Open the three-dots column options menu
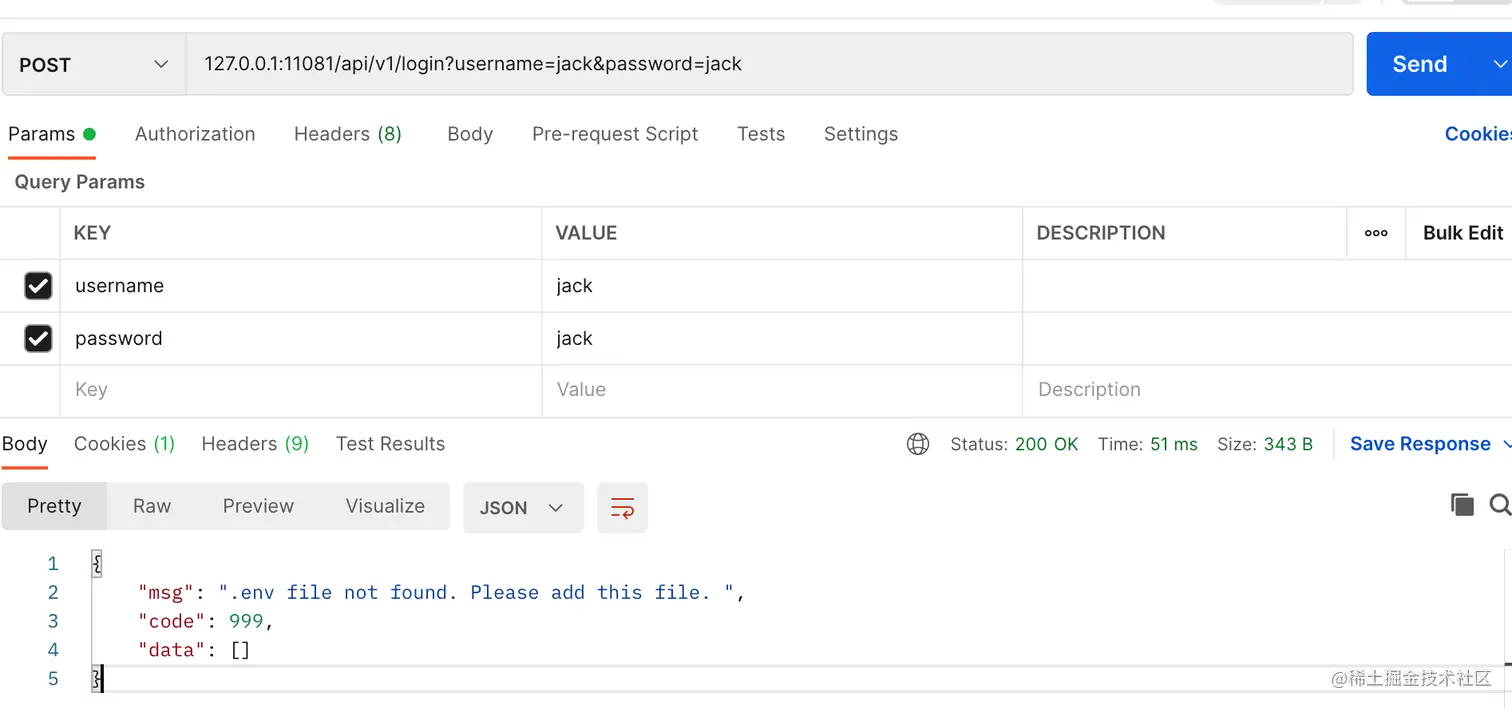 click(1376, 233)
